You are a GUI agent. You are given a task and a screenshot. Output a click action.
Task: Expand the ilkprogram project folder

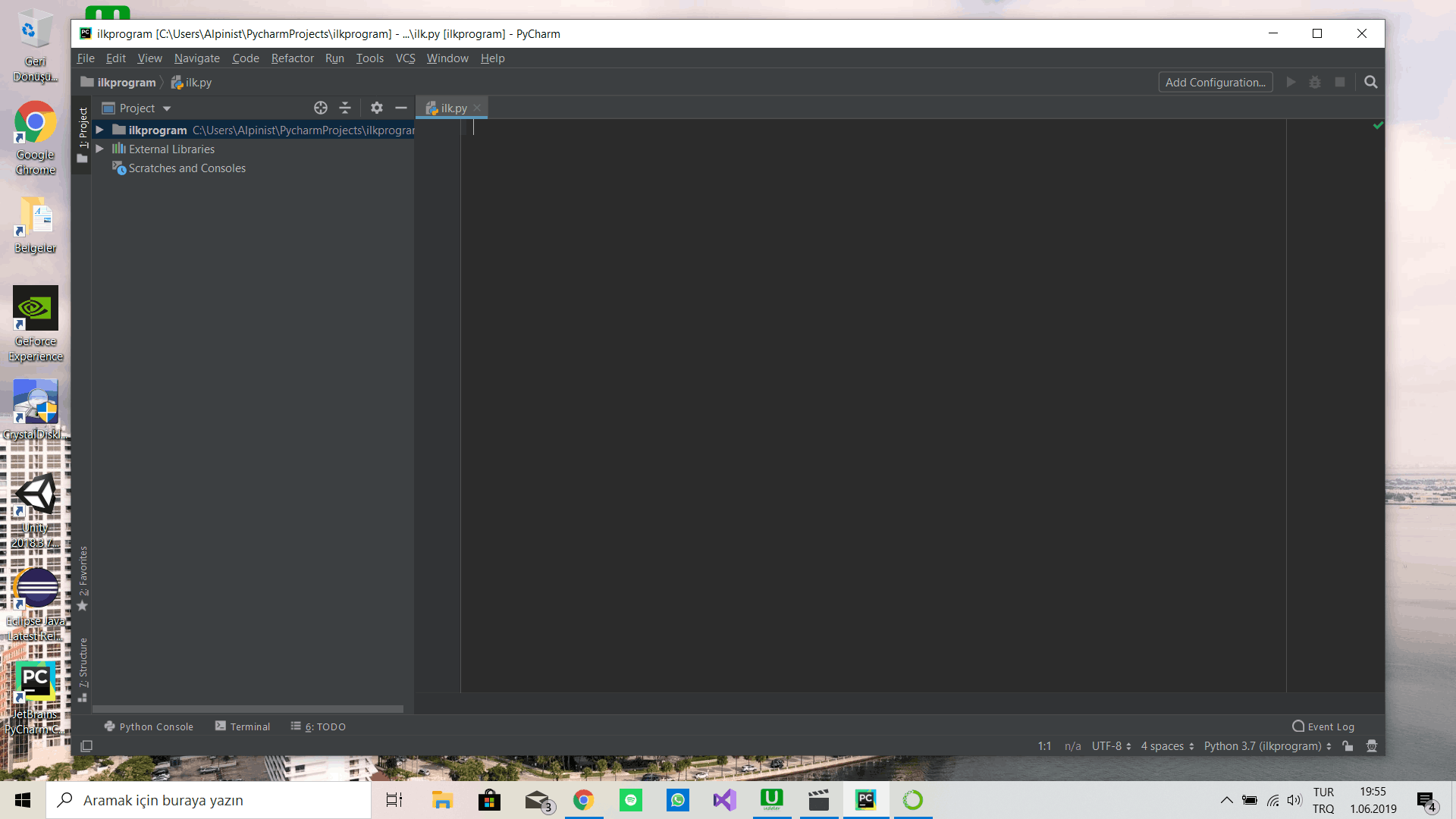click(99, 130)
